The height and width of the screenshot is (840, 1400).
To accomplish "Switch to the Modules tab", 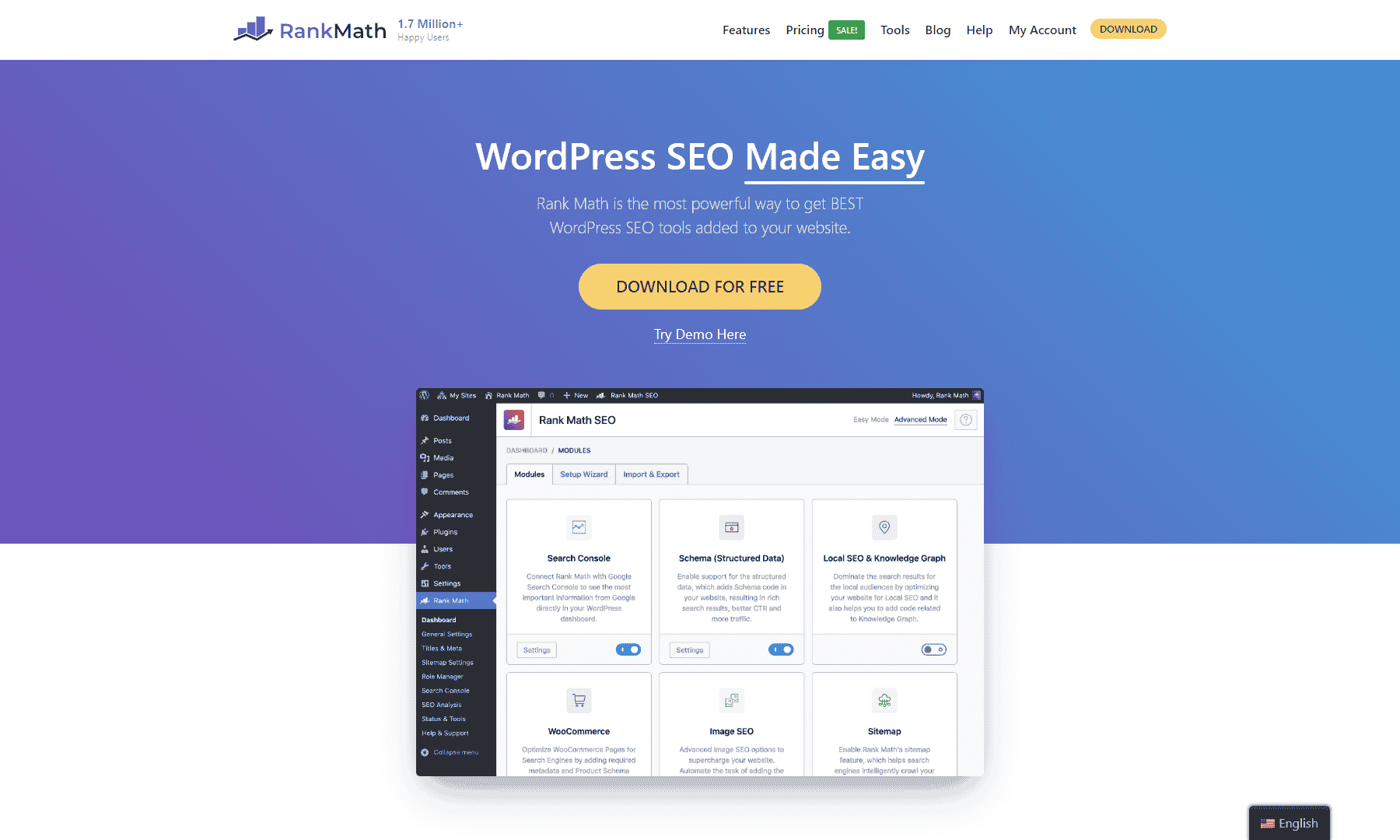I will [530, 474].
